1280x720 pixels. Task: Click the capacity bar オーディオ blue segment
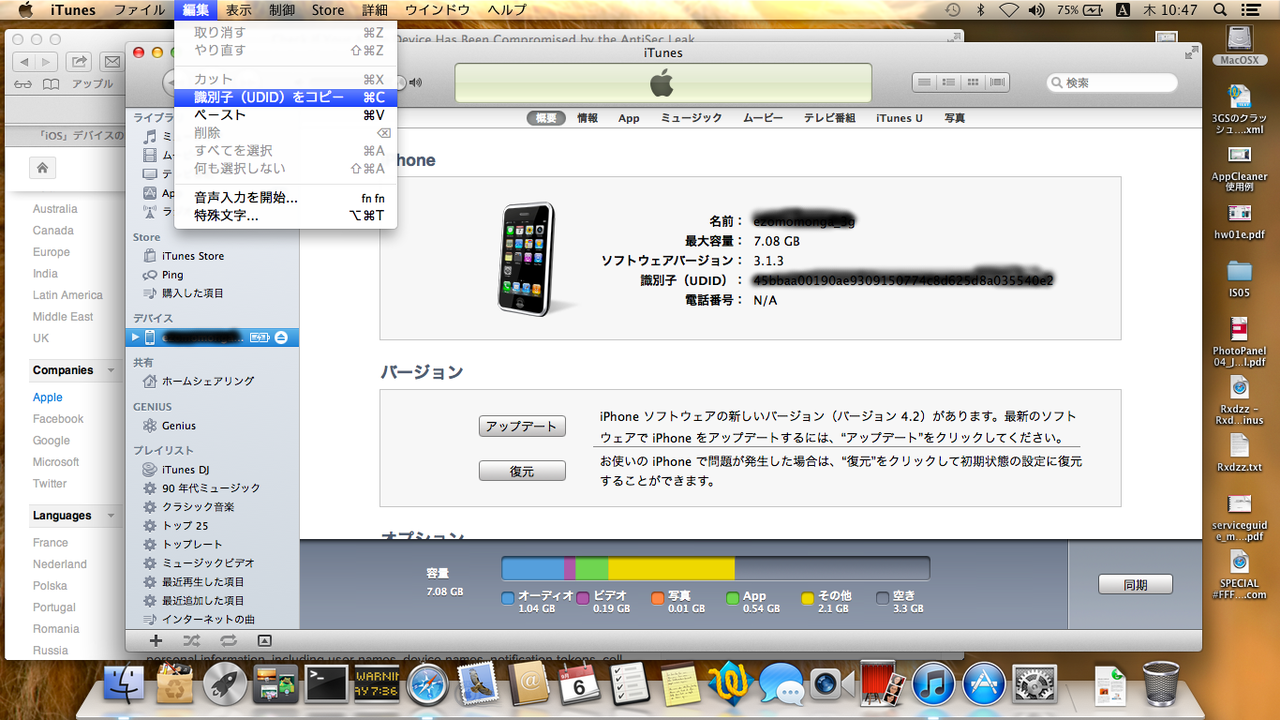point(532,568)
